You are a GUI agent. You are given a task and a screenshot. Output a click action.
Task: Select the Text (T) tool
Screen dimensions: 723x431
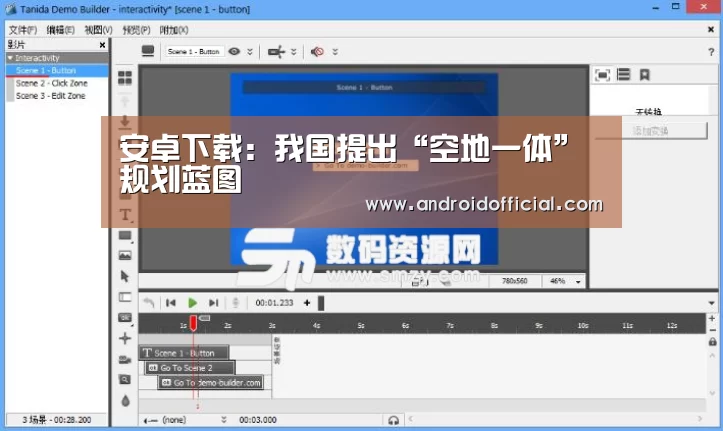[x=125, y=215]
